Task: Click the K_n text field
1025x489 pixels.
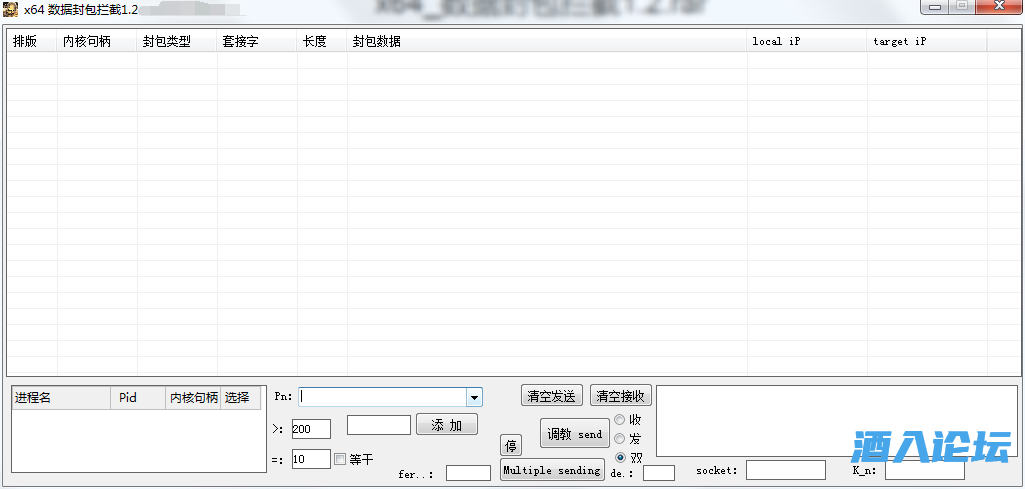Action: [924, 470]
